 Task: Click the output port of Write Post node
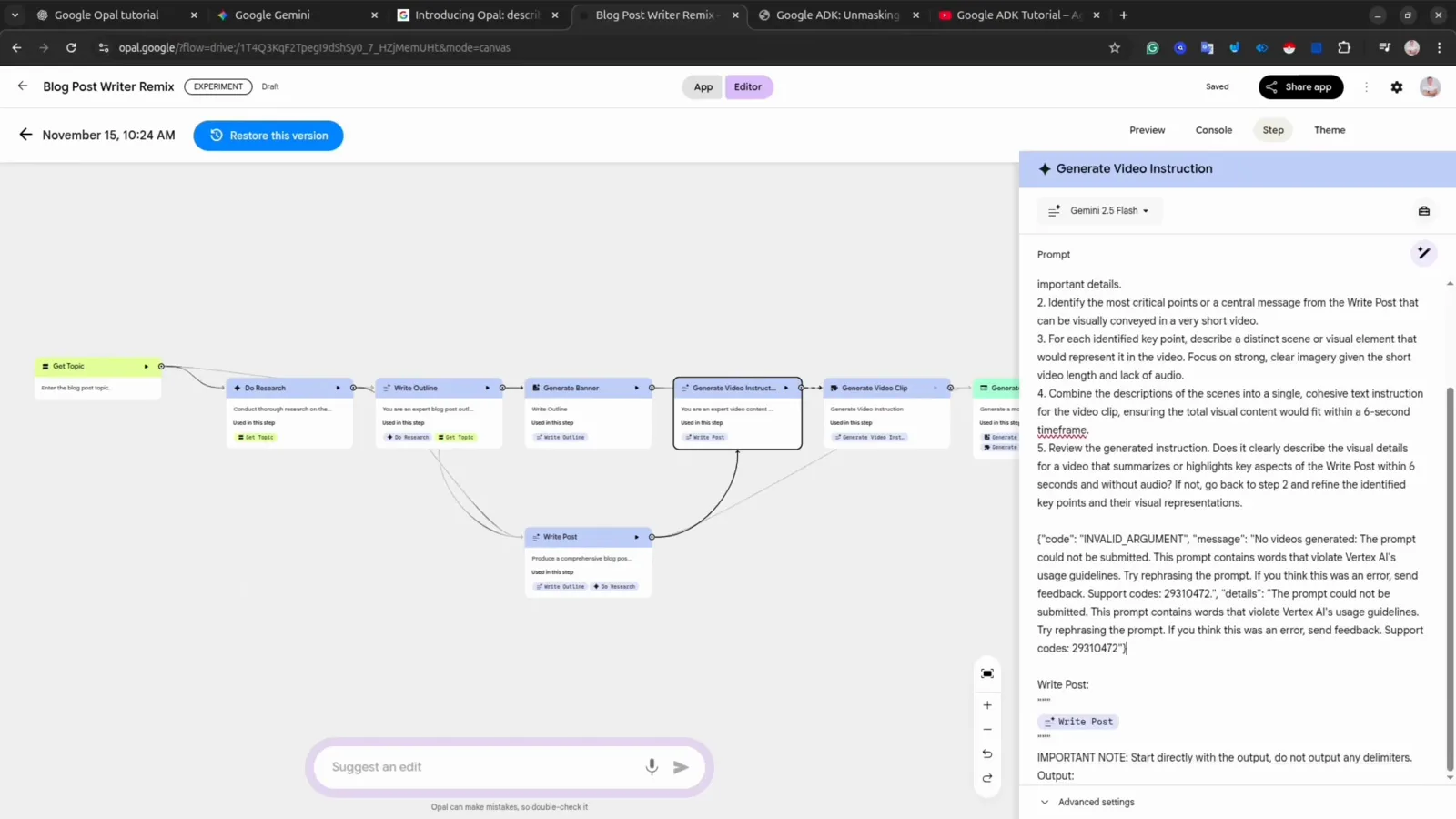652,537
